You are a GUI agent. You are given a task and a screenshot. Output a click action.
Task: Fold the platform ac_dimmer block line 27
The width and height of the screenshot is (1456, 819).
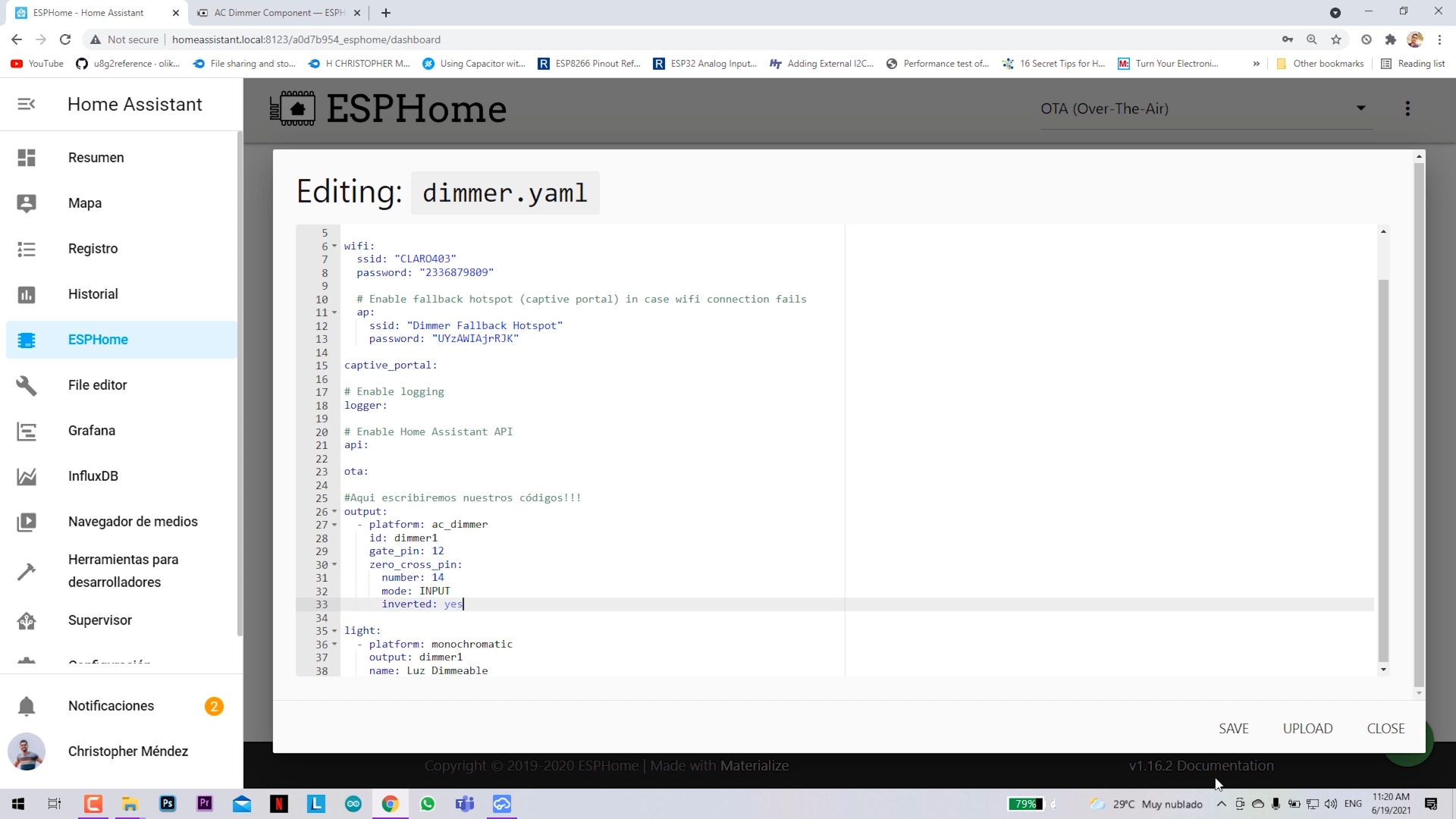[x=334, y=525]
